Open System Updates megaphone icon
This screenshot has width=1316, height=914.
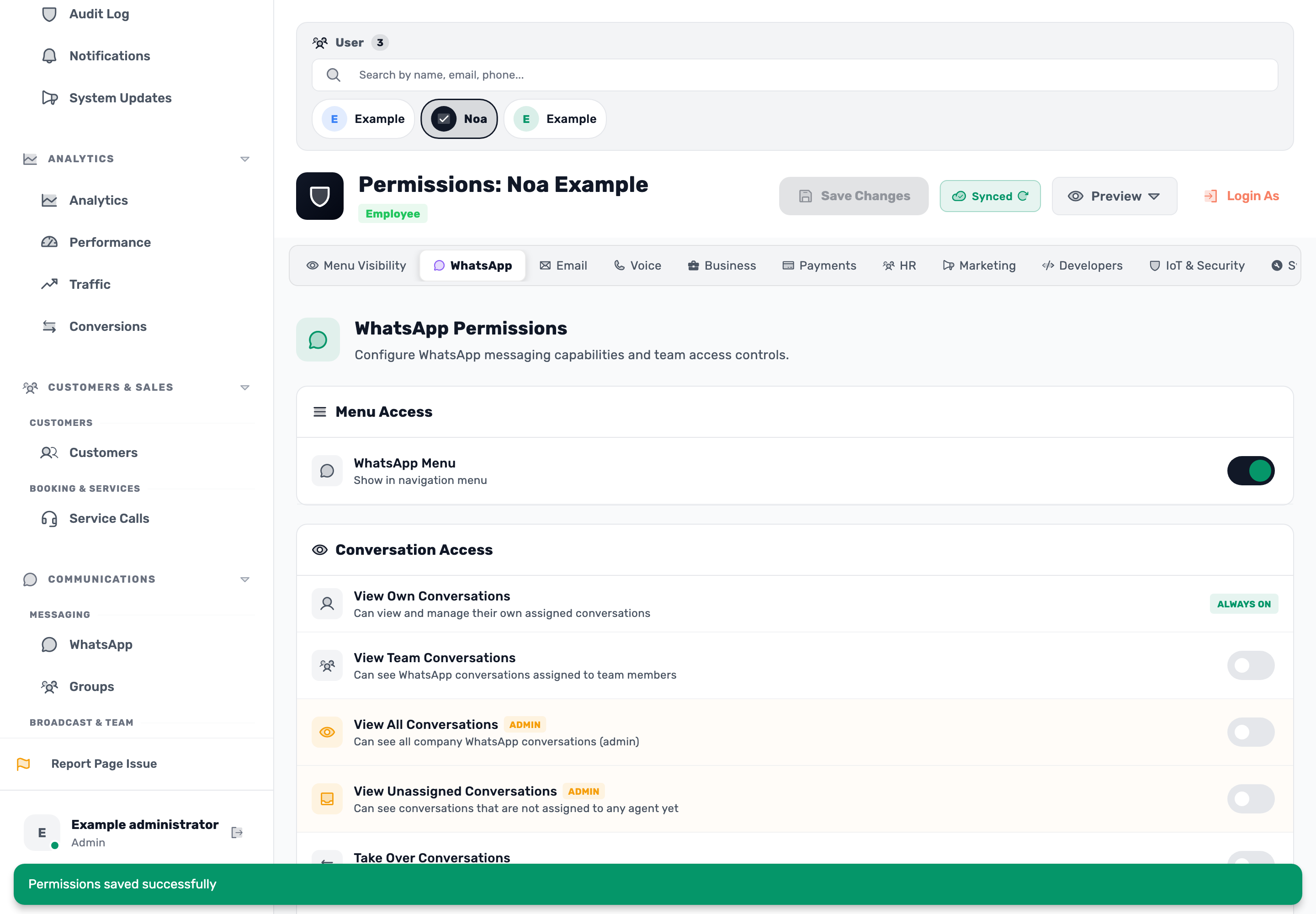pyautogui.click(x=49, y=98)
